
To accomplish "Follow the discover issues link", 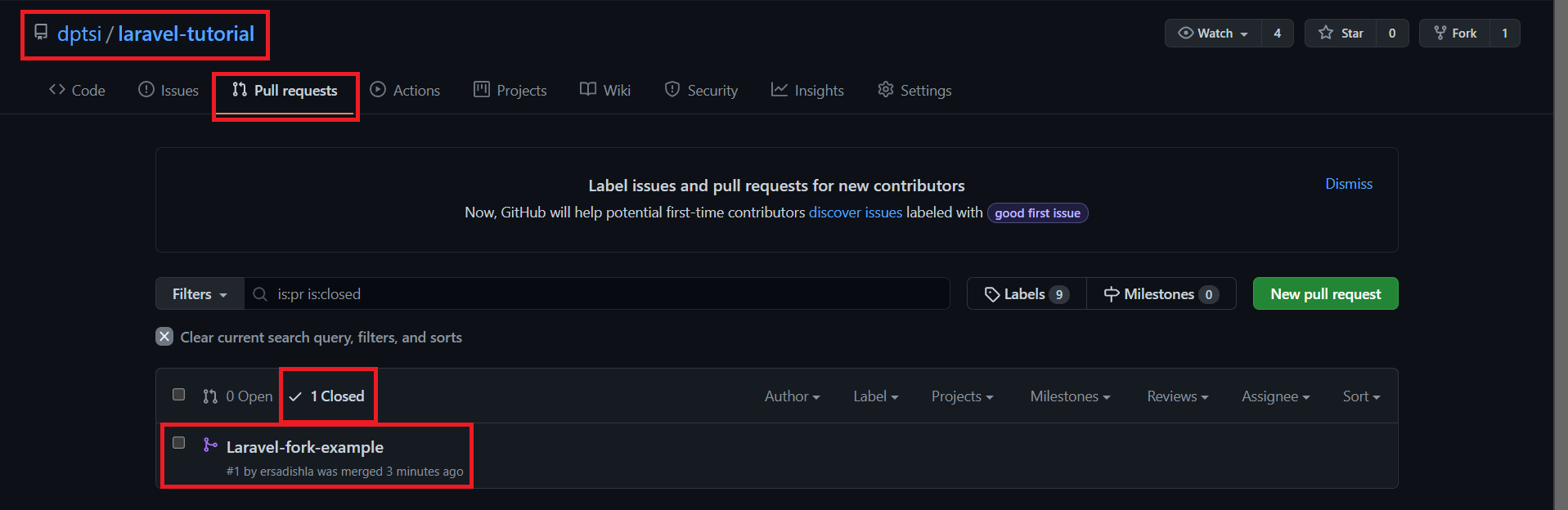I will [855, 212].
